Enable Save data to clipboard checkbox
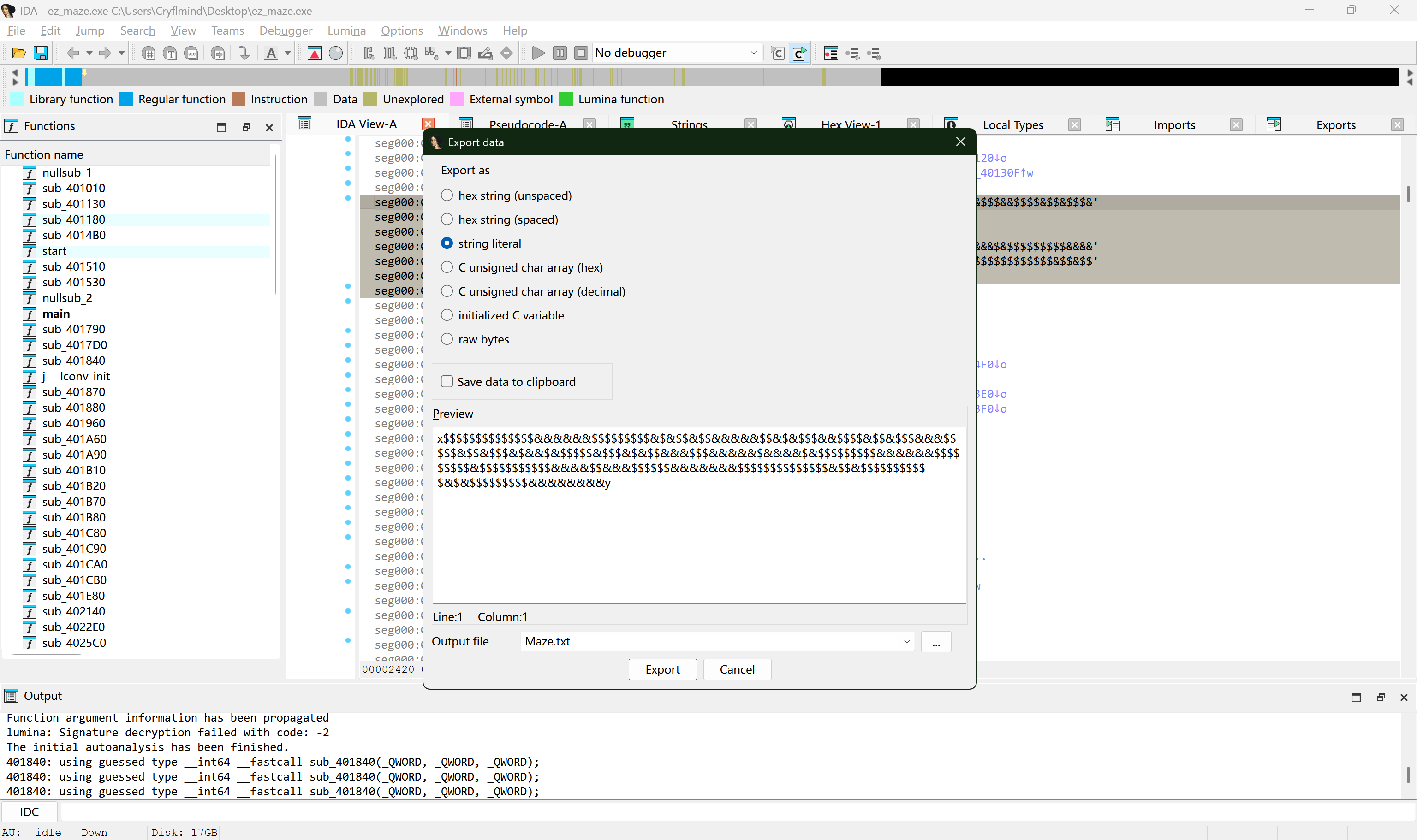The height and width of the screenshot is (840, 1417). pyautogui.click(x=447, y=382)
